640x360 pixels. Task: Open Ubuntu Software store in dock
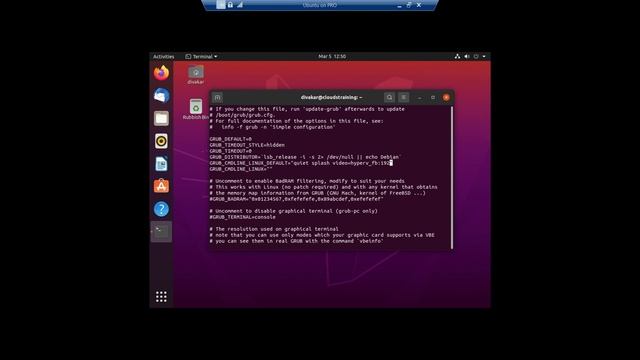tap(161, 186)
